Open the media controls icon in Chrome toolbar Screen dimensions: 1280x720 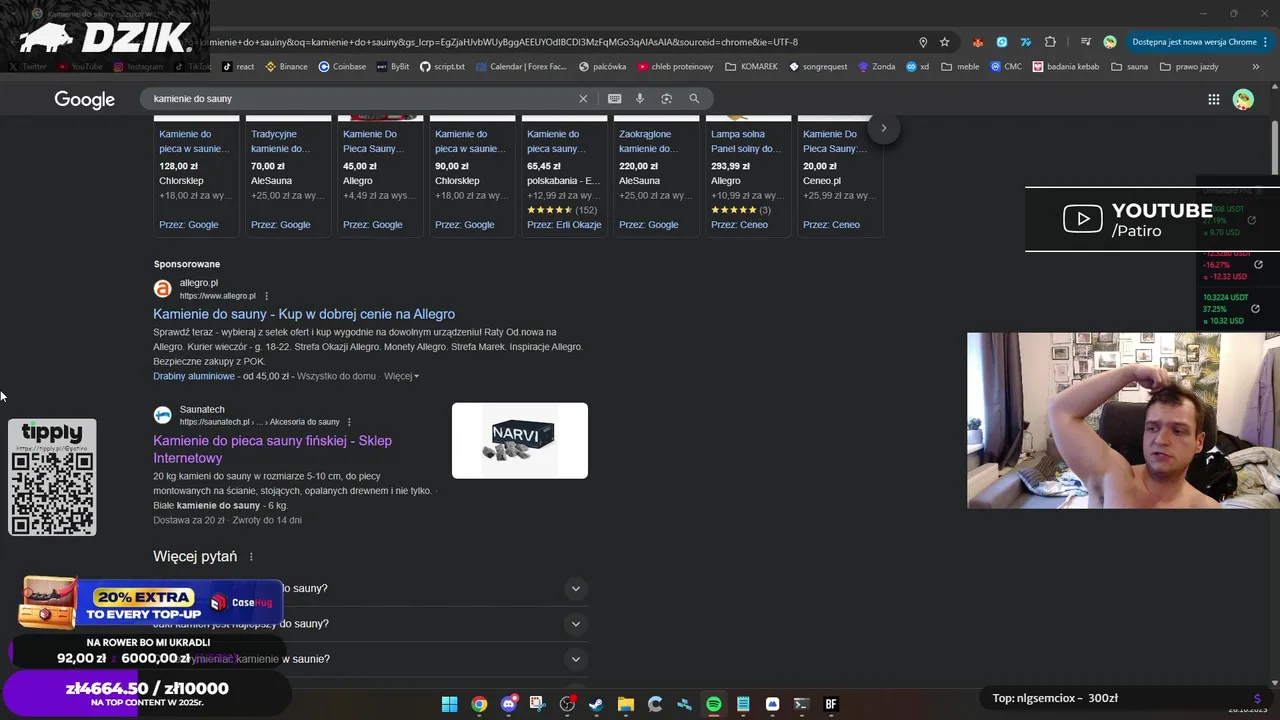pos(1085,42)
